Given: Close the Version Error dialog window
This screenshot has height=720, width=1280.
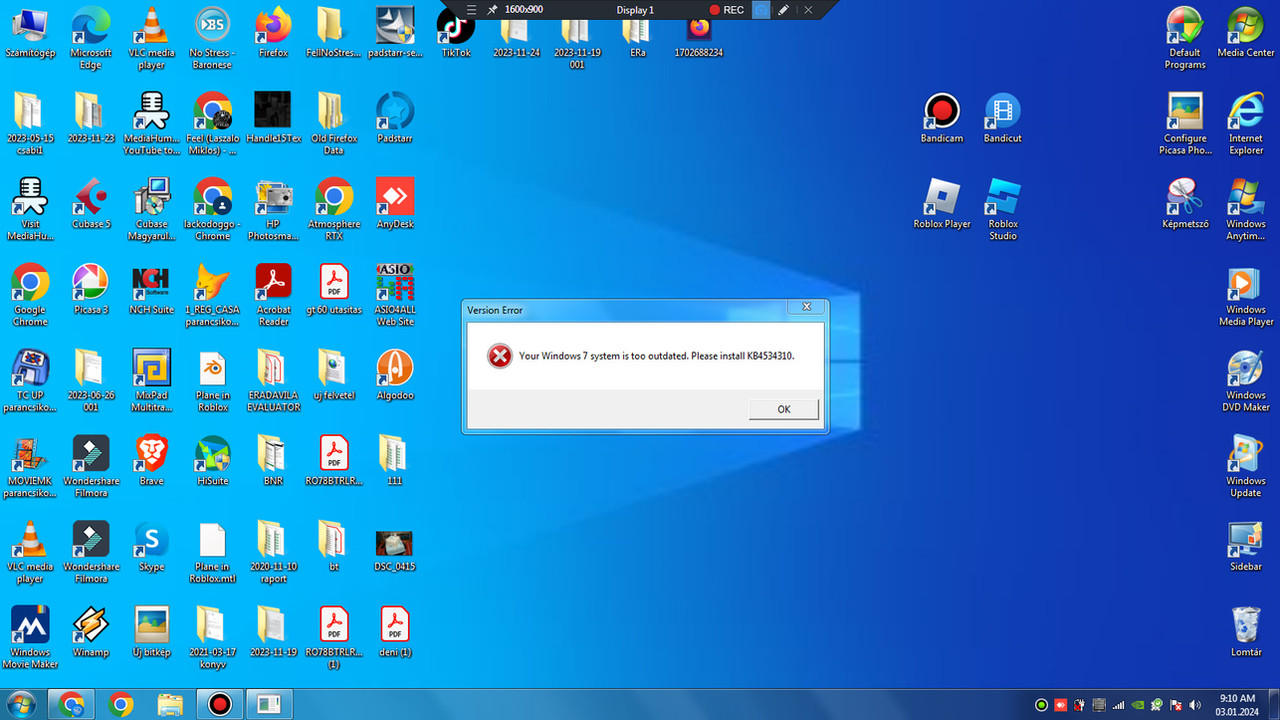Looking at the screenshot, I should pyautogui.click(x=806, y=307).
